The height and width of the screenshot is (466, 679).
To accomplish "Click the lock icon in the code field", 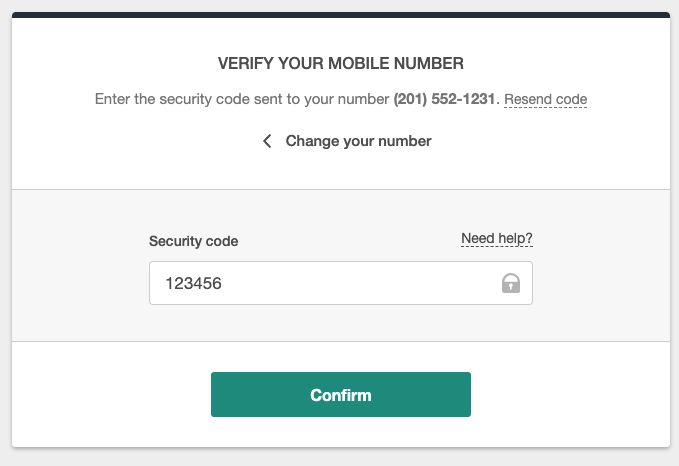I will coord(511,283).
